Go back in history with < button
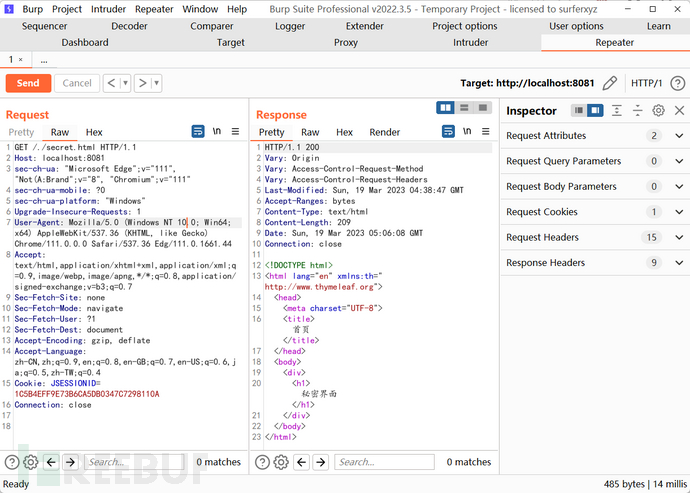Screen dimensions: 690x493 (x=111, y=83)
